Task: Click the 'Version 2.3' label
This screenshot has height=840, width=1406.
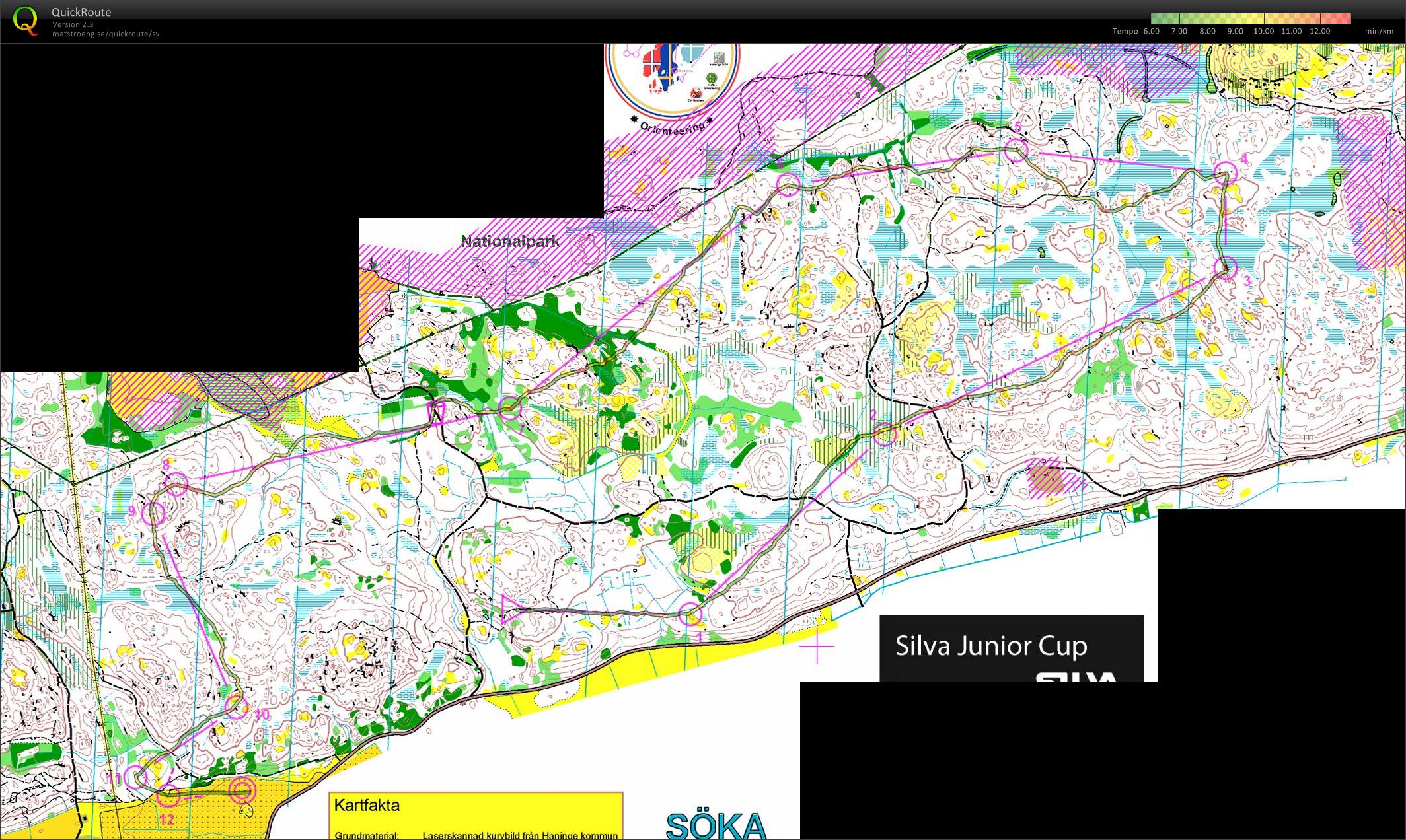Action: coord(73,24)
